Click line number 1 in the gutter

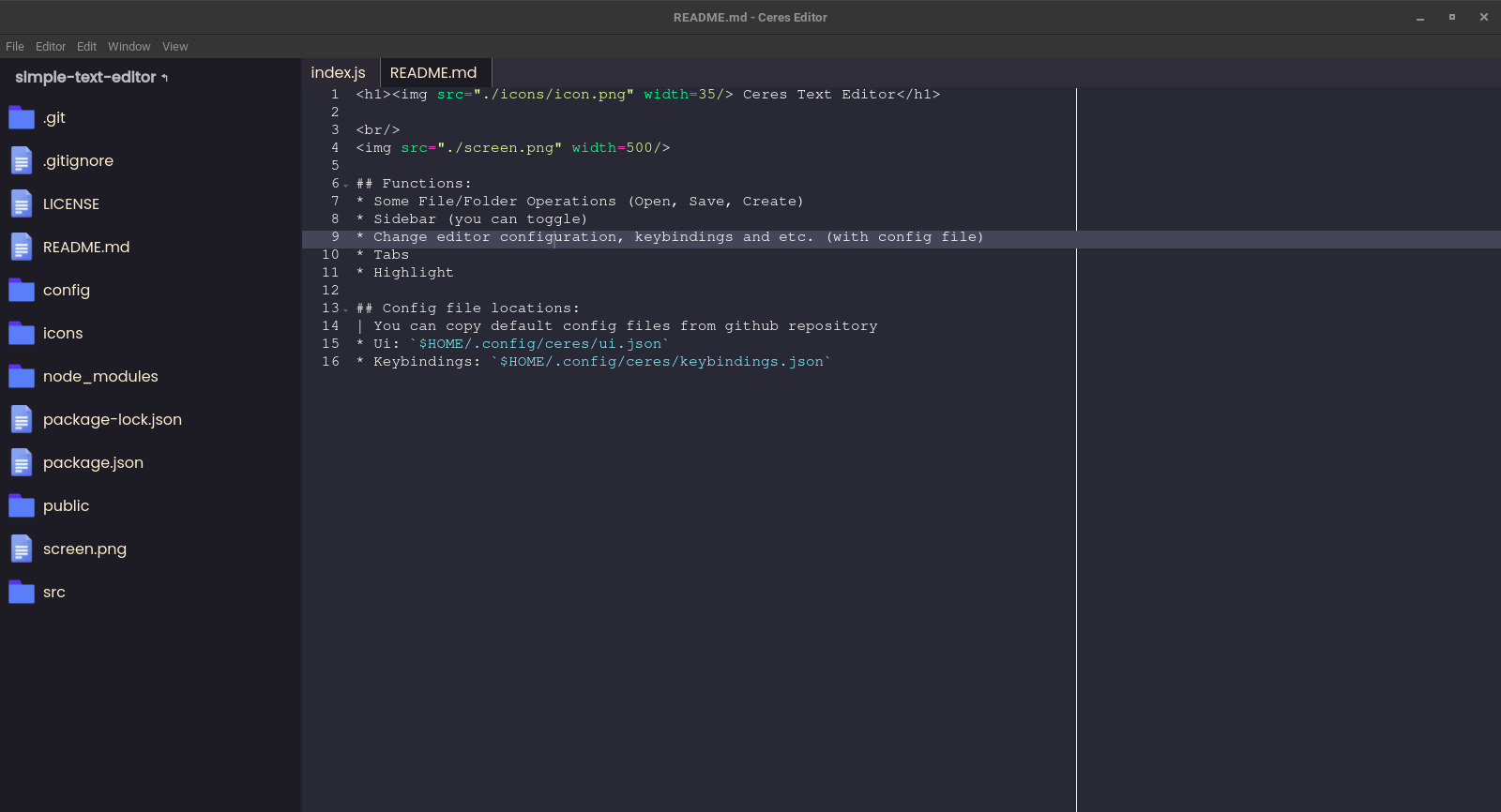click(335, 94)
